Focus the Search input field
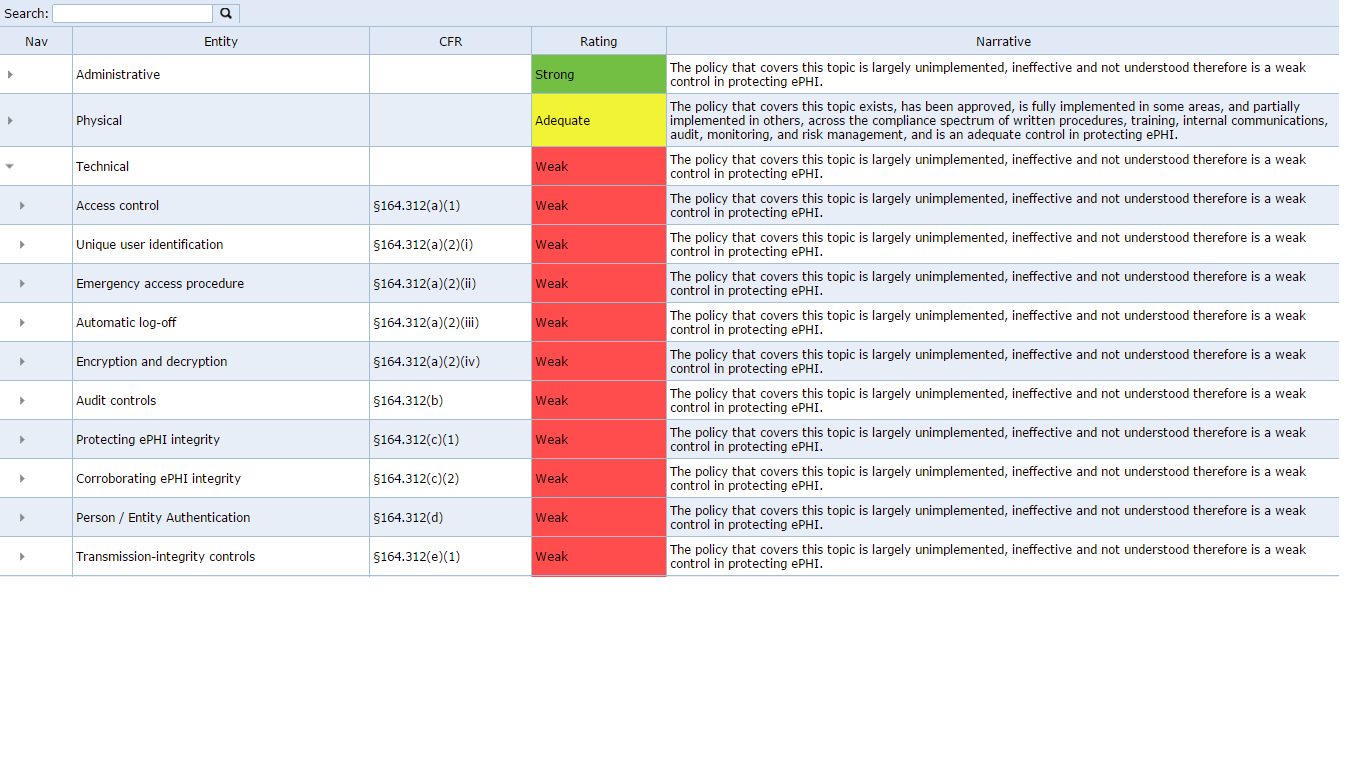This screenshot has height=768, width=1366. [132, 14]
